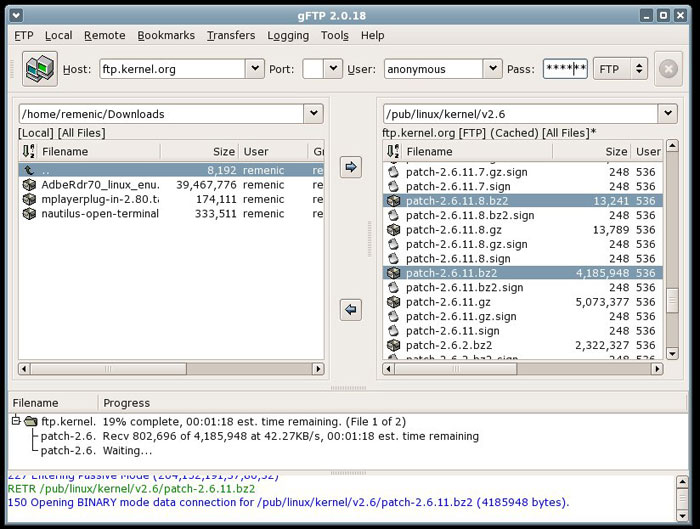Sort remote files by Filename column header

(477, 151)
